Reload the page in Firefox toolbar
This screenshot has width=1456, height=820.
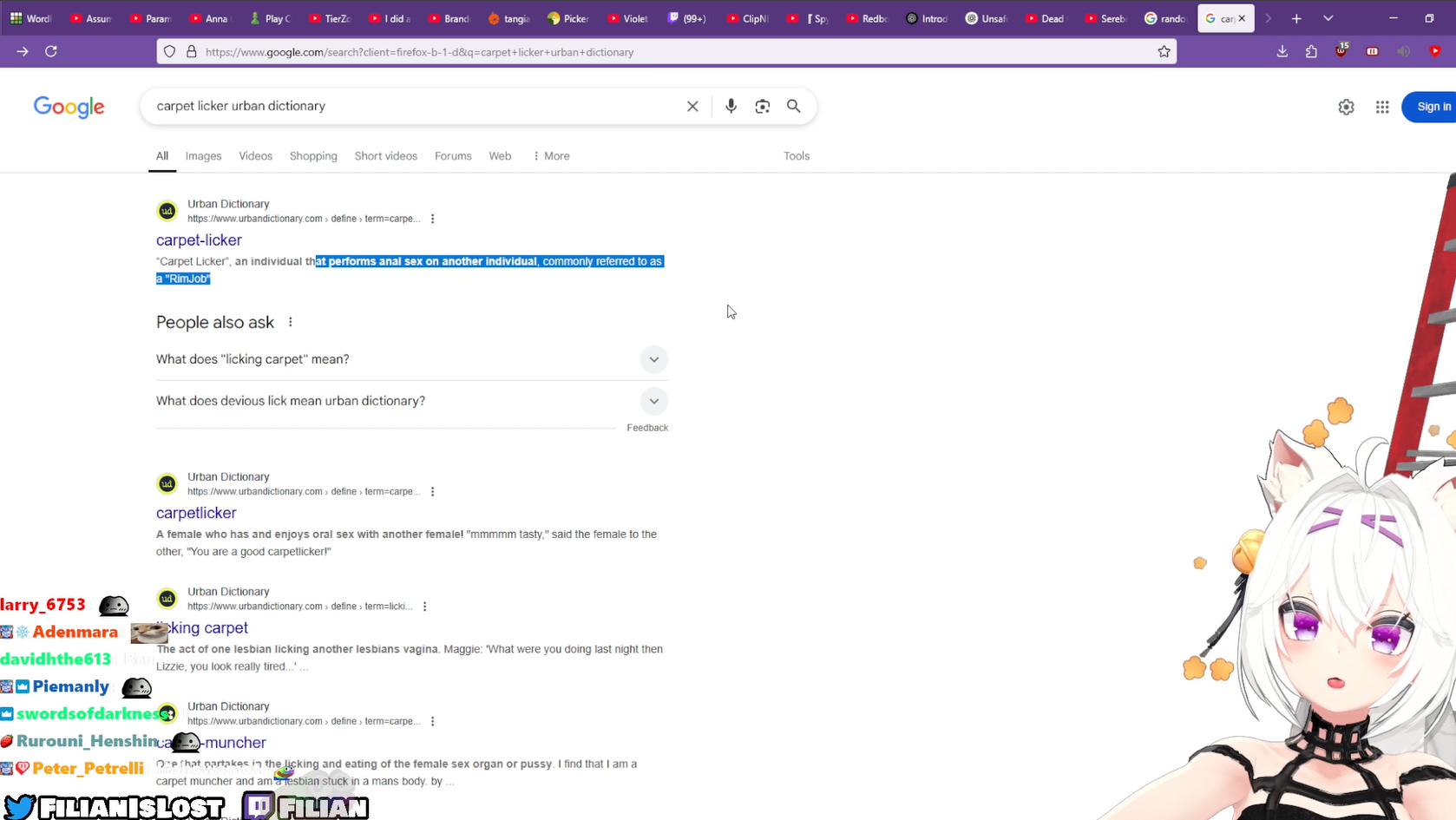(51, 52)
